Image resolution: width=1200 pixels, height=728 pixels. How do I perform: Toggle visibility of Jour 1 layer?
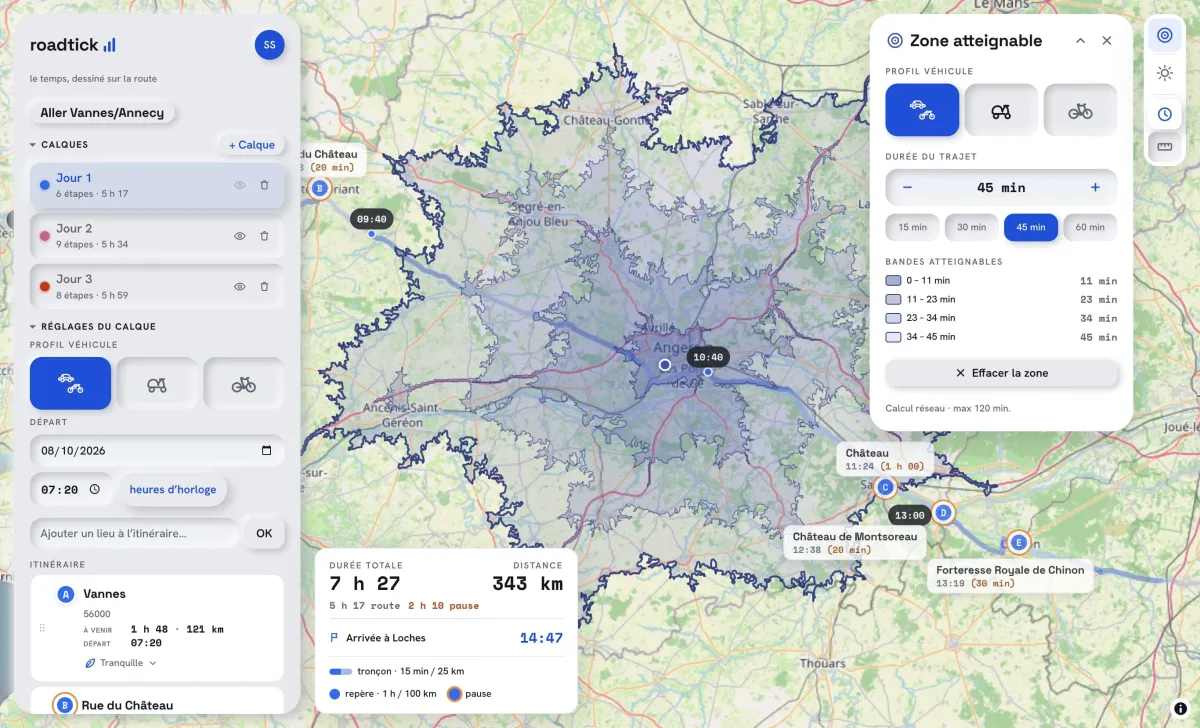click(240, 185)
